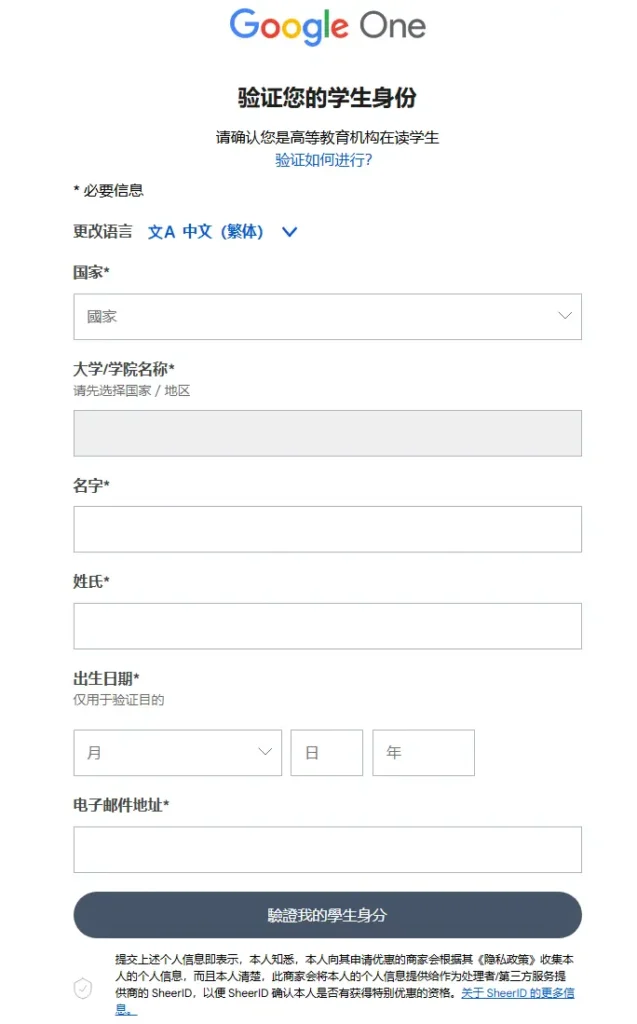Viewport: 637px width, 1024px height.
Task: Click the chevron arrow inside the 國家 field
Action: click(563, 316)
